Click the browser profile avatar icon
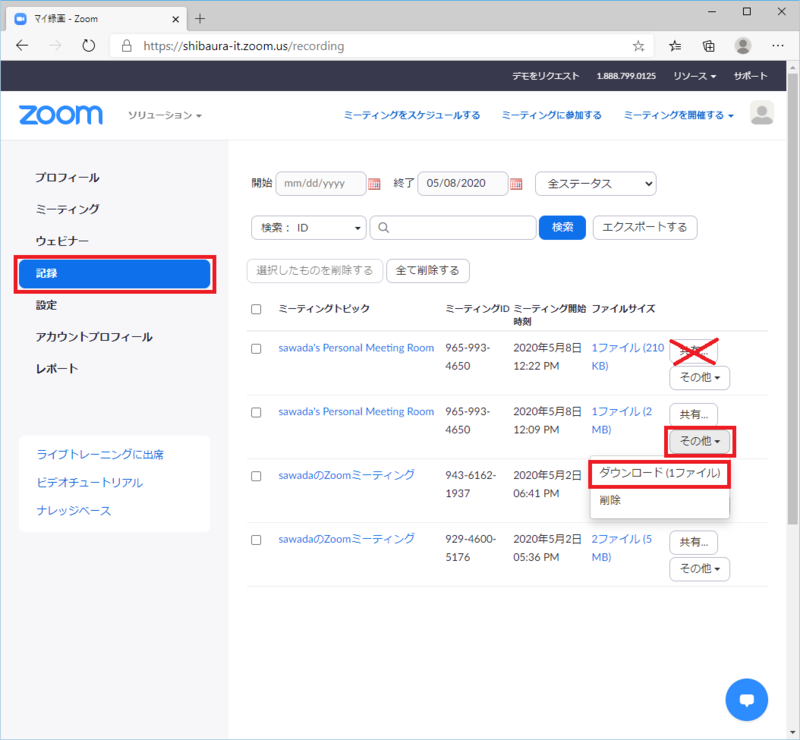The height and width of the screenshot is (740, 800). click(743, 46)
